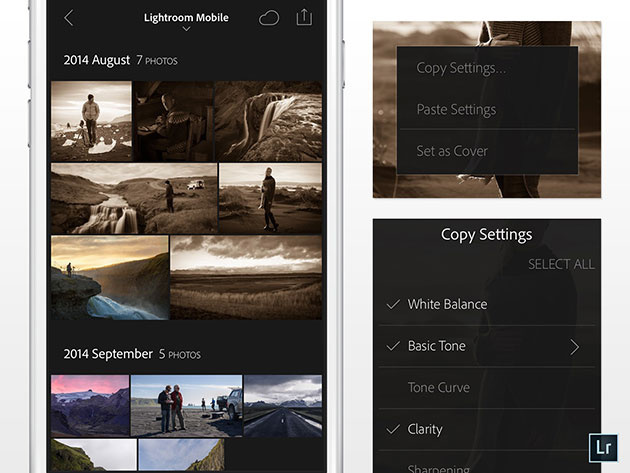Select two hikers on black sand photo
Viewport: 630px width, 473px height.
coord(186,403)
